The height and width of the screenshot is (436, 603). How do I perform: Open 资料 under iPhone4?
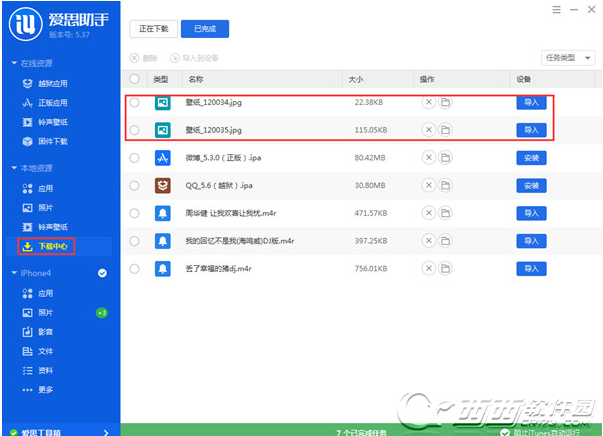click(x=38, y=371)
